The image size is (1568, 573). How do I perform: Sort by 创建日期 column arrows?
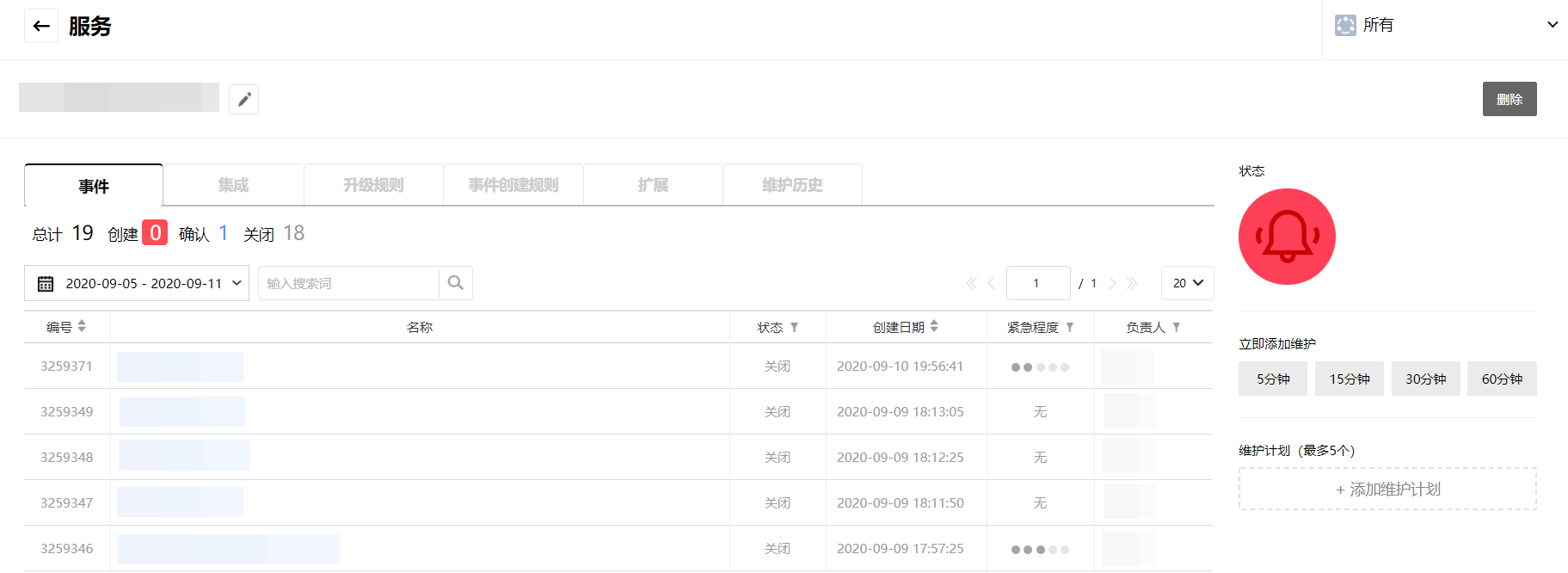(934, 326)
